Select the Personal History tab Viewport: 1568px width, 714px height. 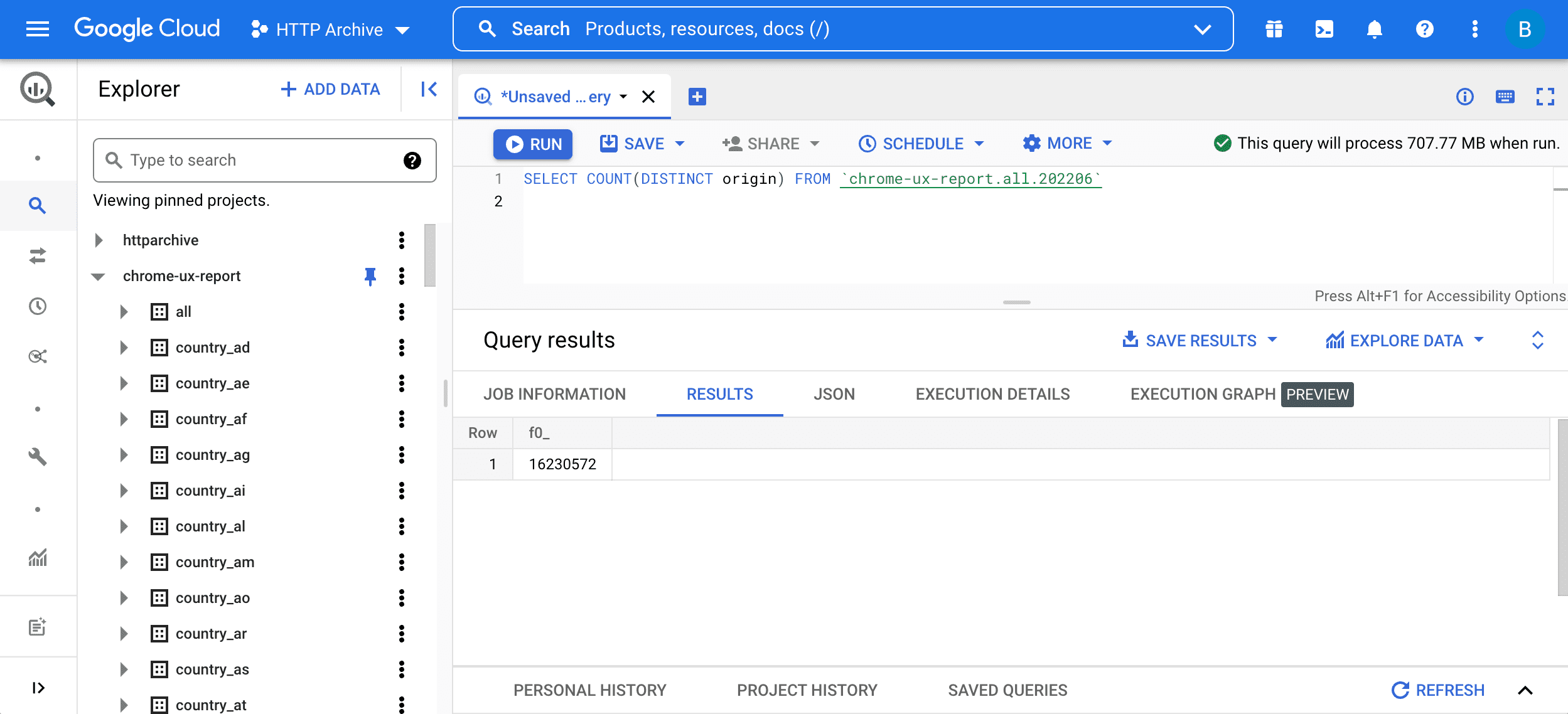pos(590,689)
